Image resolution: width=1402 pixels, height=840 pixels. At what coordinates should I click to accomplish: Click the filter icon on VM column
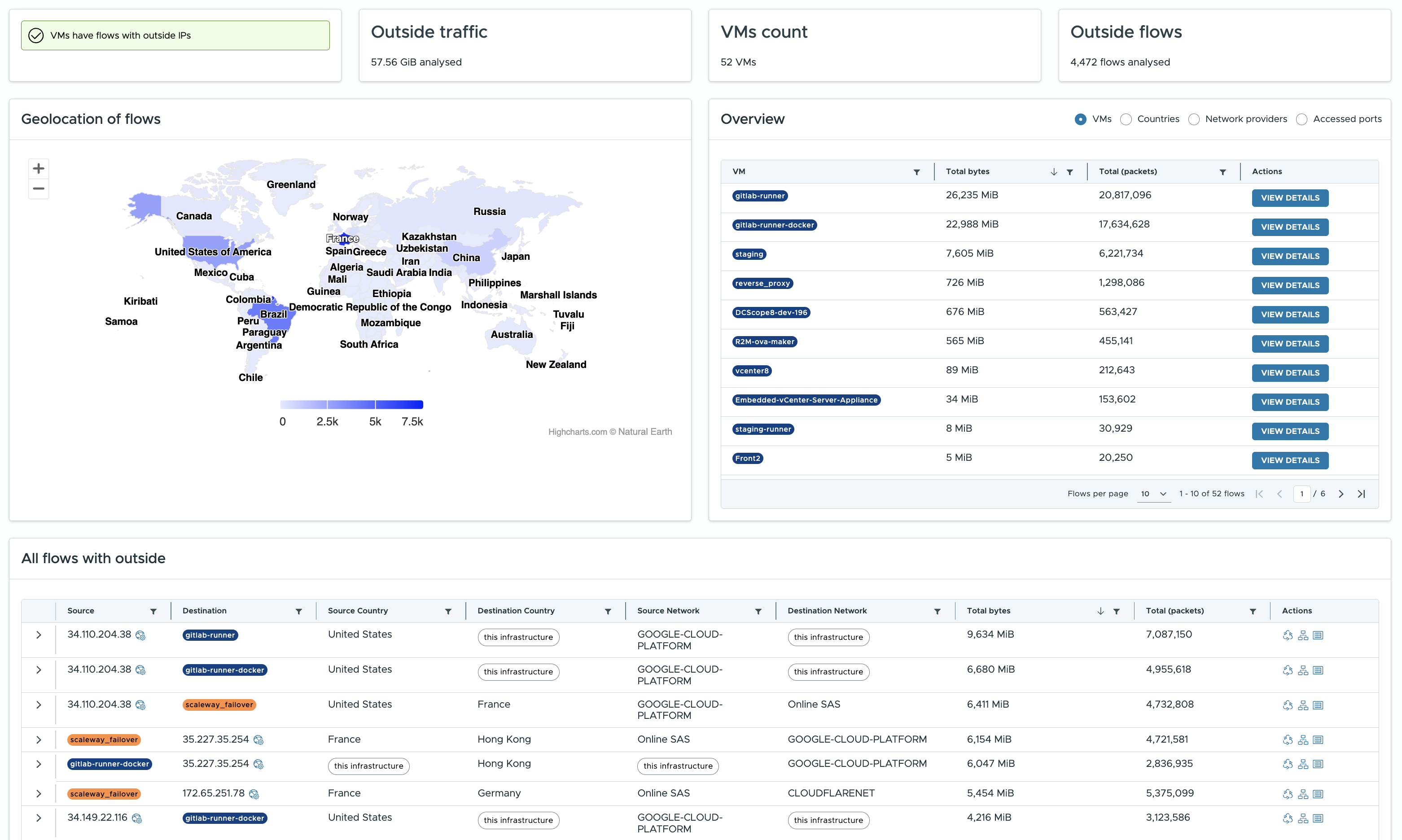[x=916, y=172]
